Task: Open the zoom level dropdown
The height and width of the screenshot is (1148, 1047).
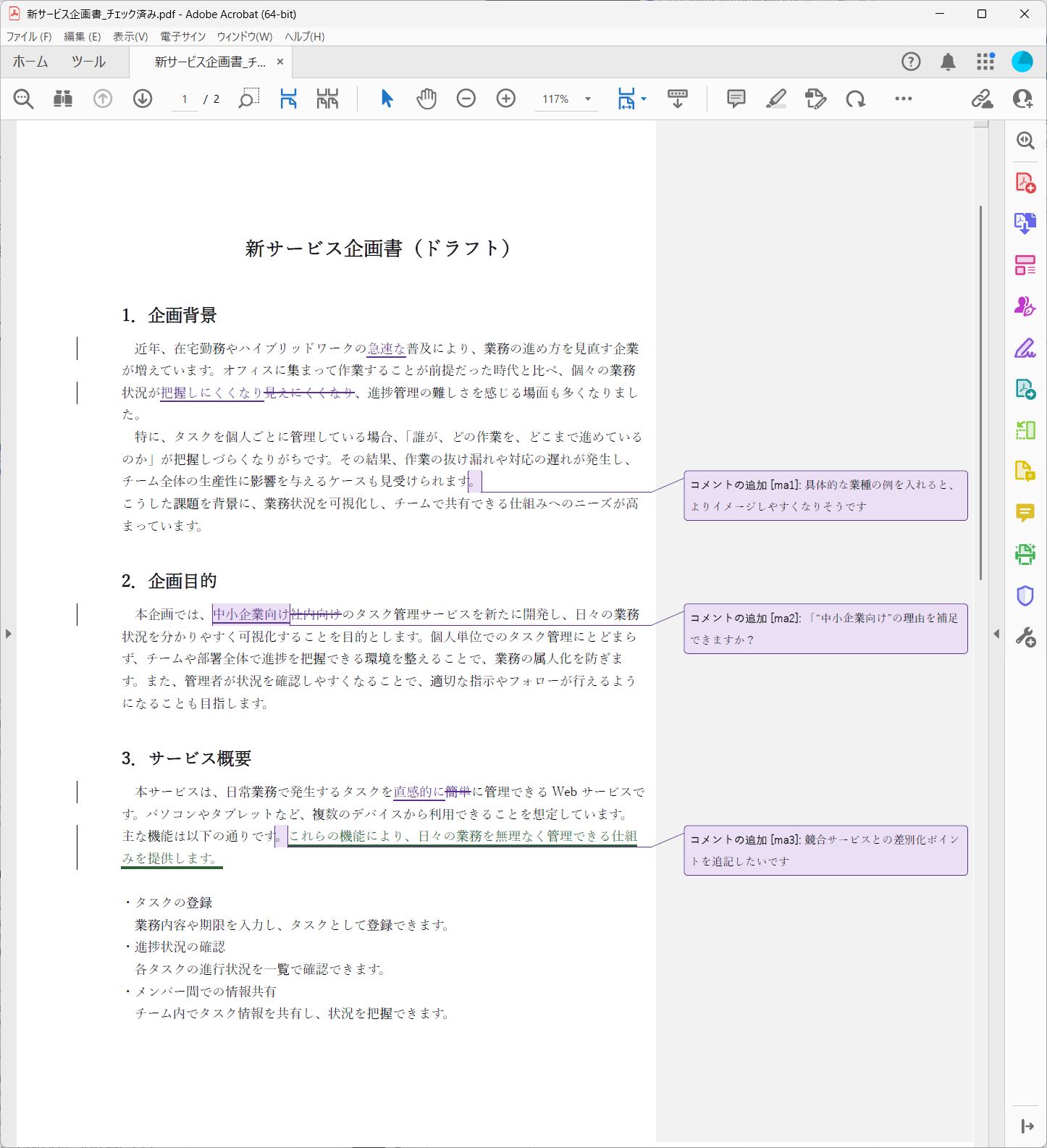Action: [588, 99]
